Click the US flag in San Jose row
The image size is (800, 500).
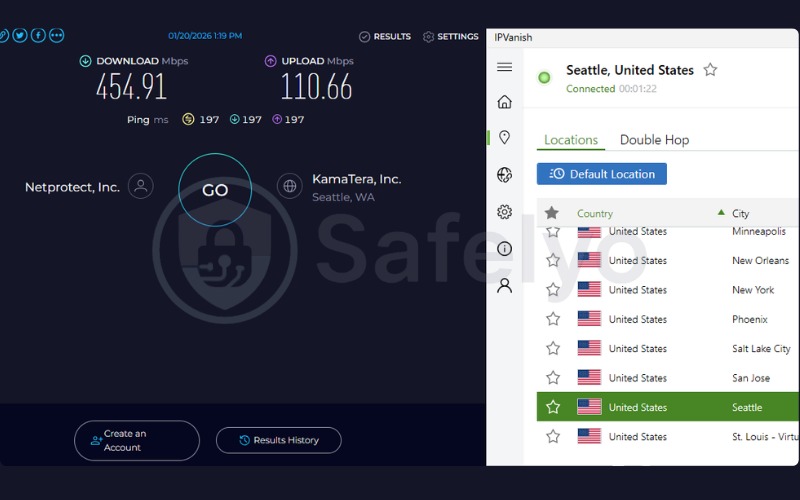pos(589,378)
